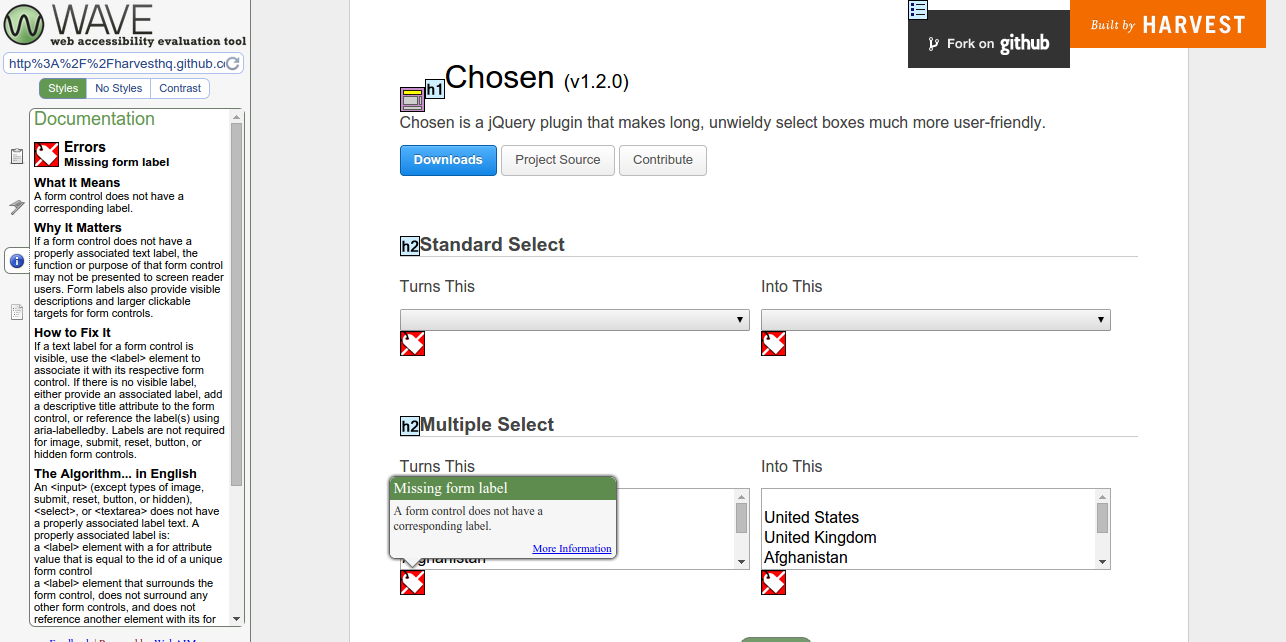This screenshot has height=642, width=1286.
Task: Select United Kingdom in the multiple select list
Action: (820, 537)
